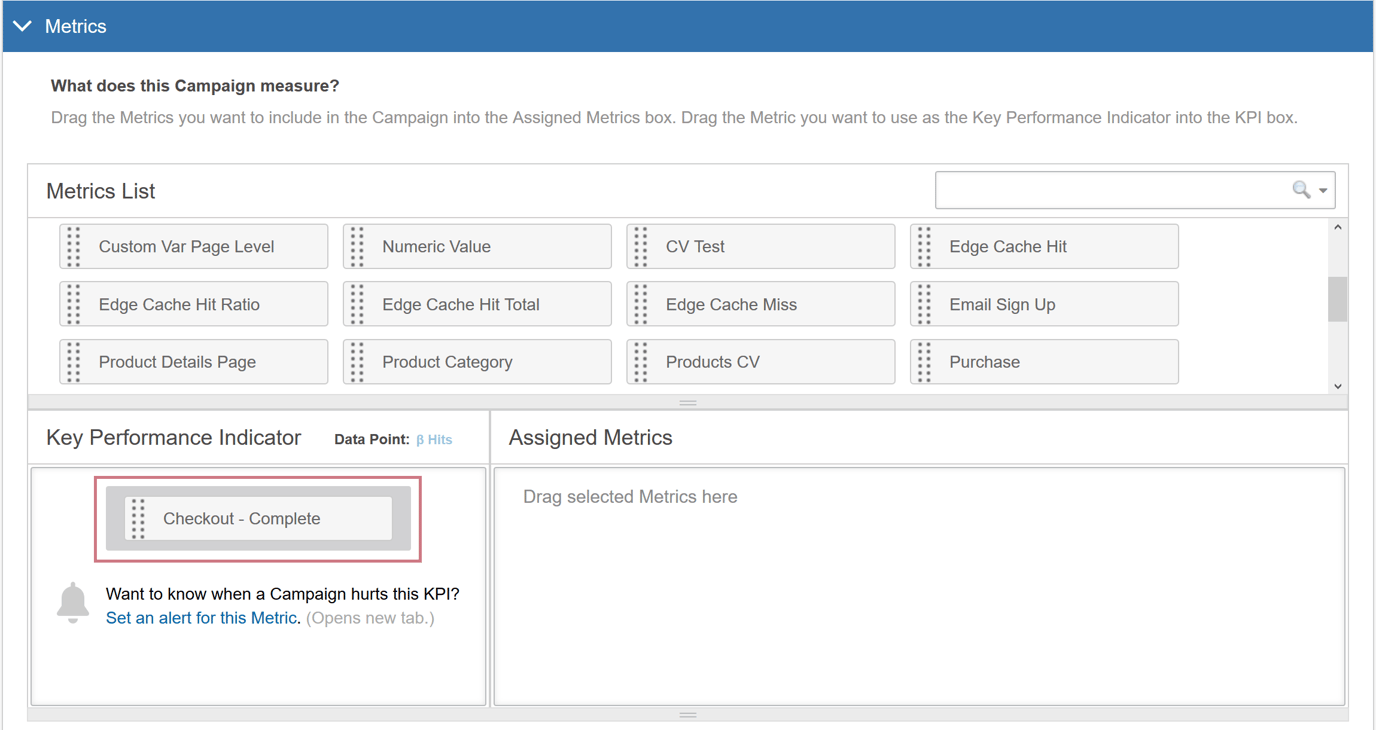This screenshot has height=730, width=1376.
Task: Grab the CV Test drag handle
Action: (641, 247)
